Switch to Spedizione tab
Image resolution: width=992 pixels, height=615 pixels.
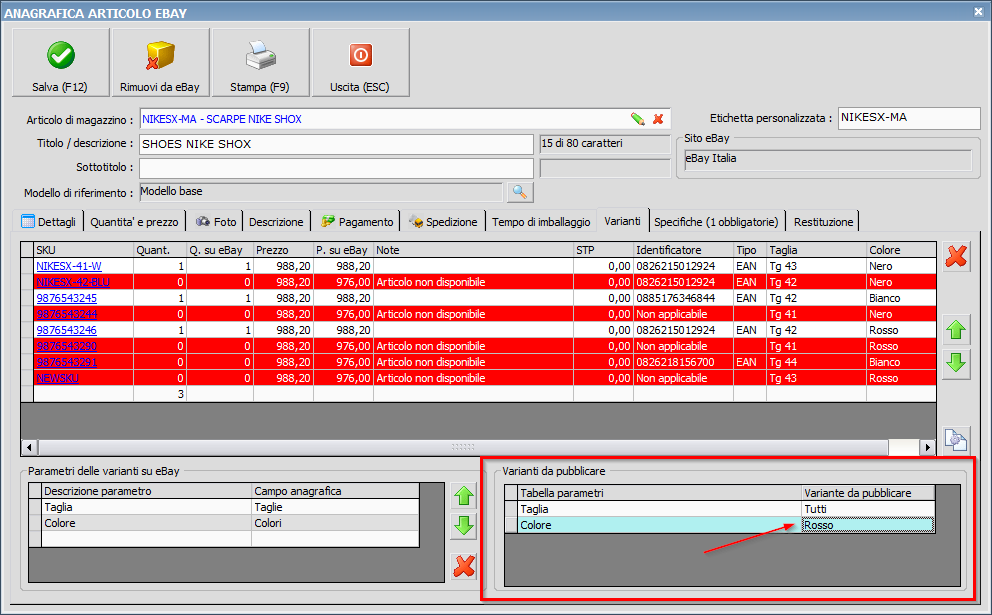pos(443,221)
